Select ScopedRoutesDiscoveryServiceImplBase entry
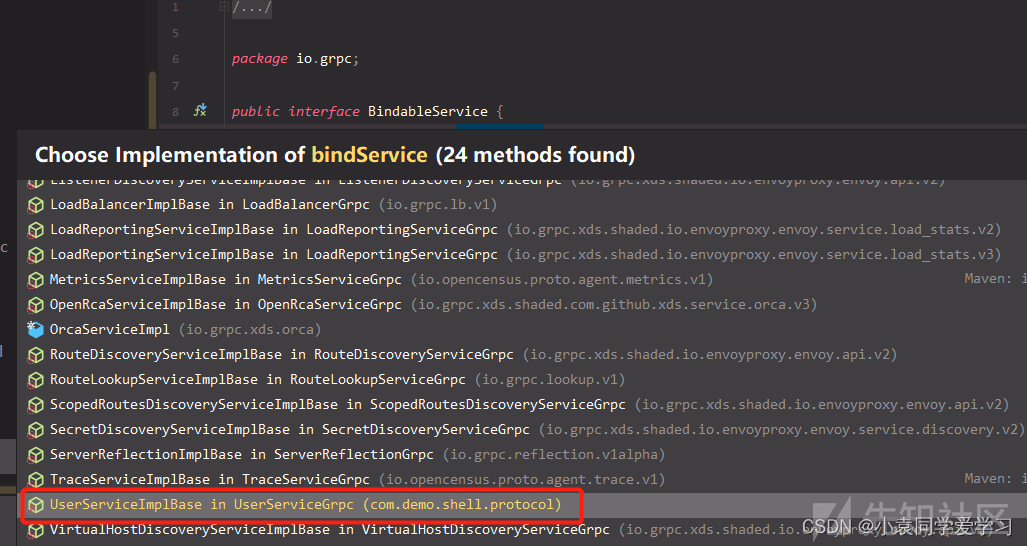 coord(524,405)
